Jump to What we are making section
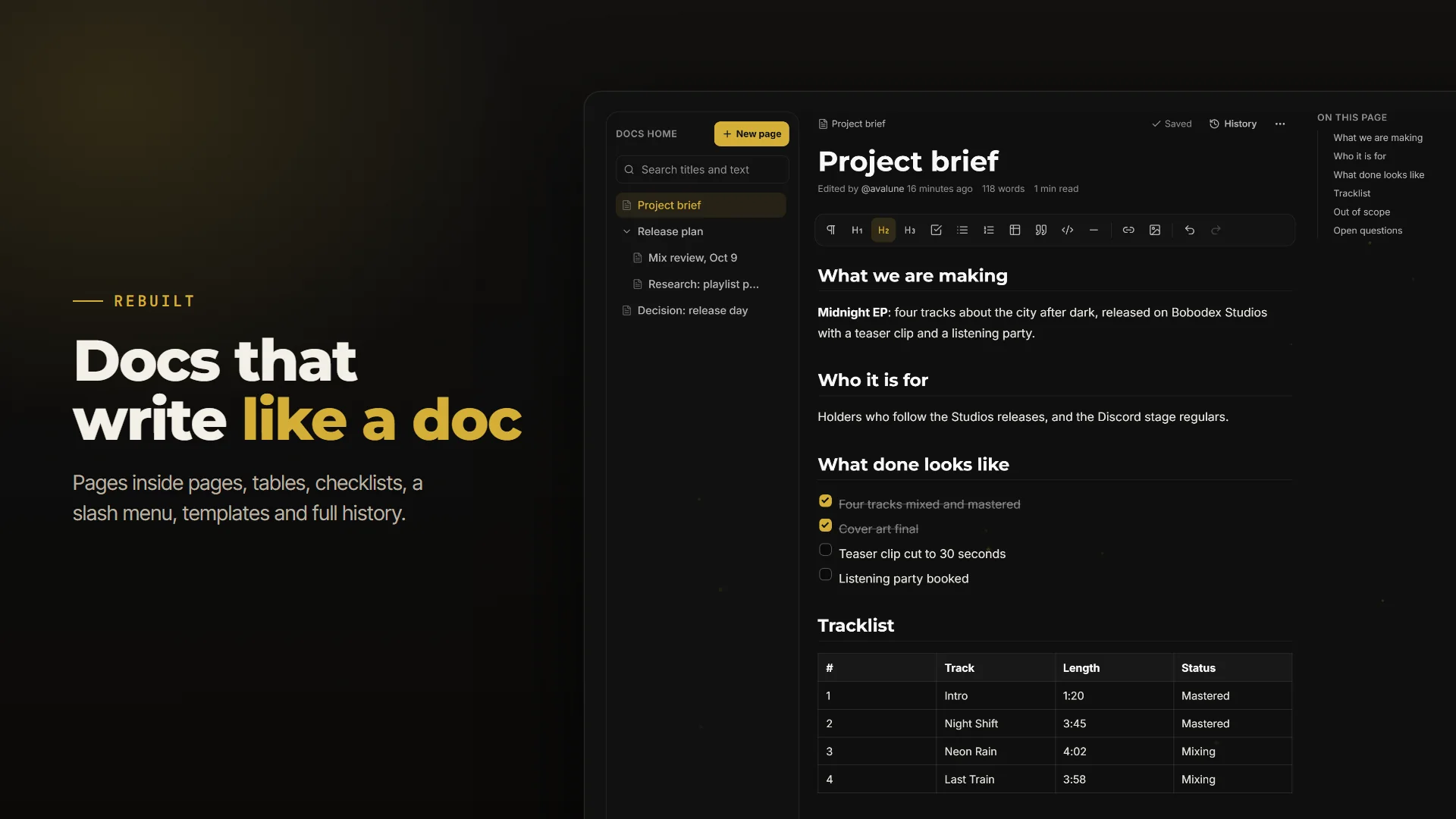Screen dimensions: 1456x819 tap(1378, 138)
